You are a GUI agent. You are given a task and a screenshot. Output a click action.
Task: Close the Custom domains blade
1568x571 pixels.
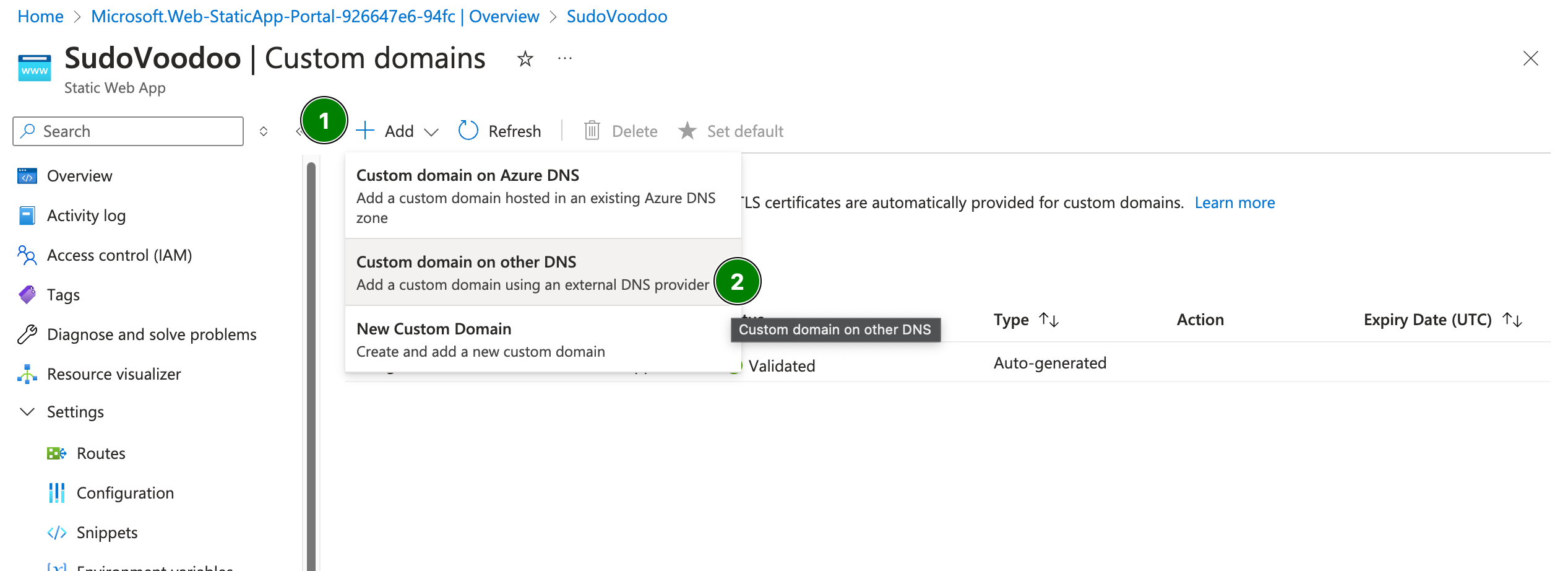click(1530, 58)
